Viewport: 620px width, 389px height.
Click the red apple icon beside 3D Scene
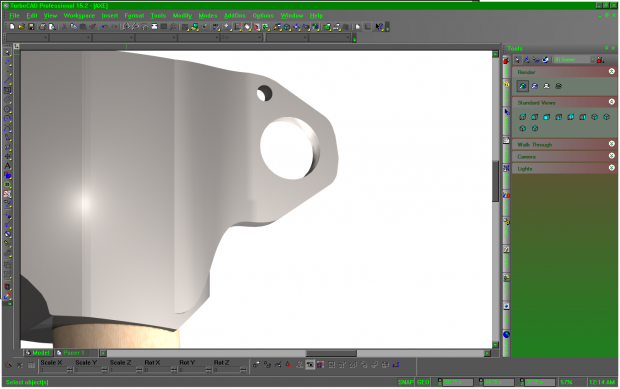(600, 60)
